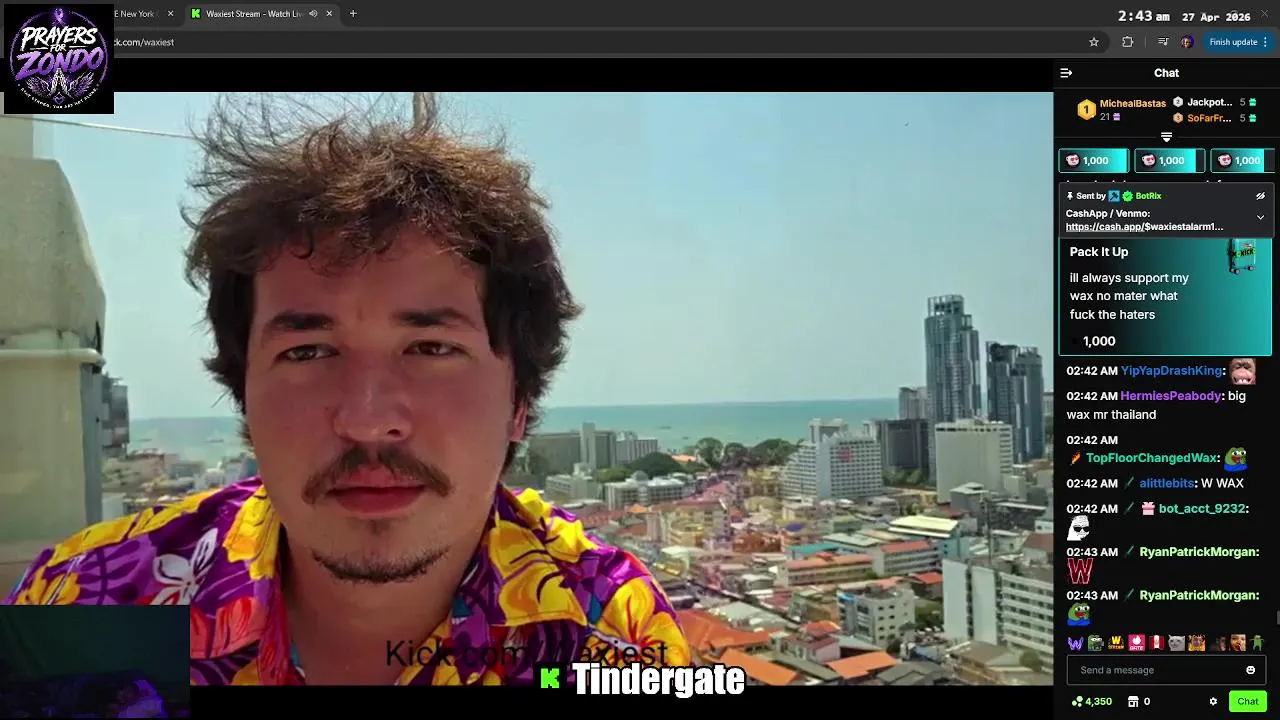The image size is (1280, 720).
Task: Open chat settings gear
Action: point(1213,702)
